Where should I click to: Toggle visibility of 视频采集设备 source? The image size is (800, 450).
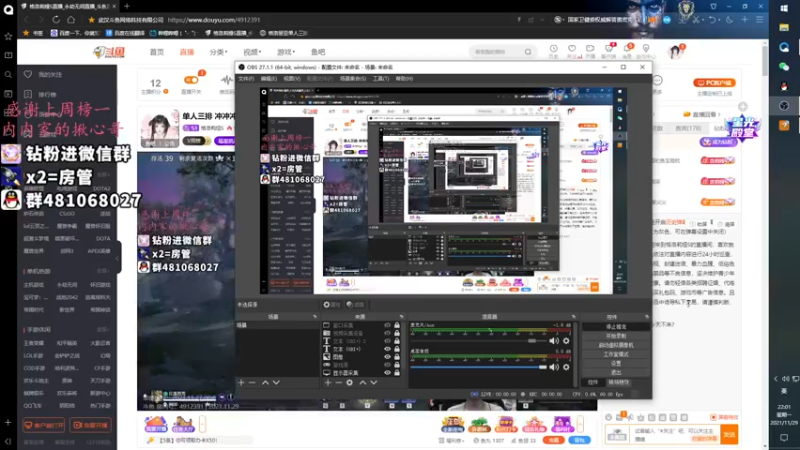387,333
